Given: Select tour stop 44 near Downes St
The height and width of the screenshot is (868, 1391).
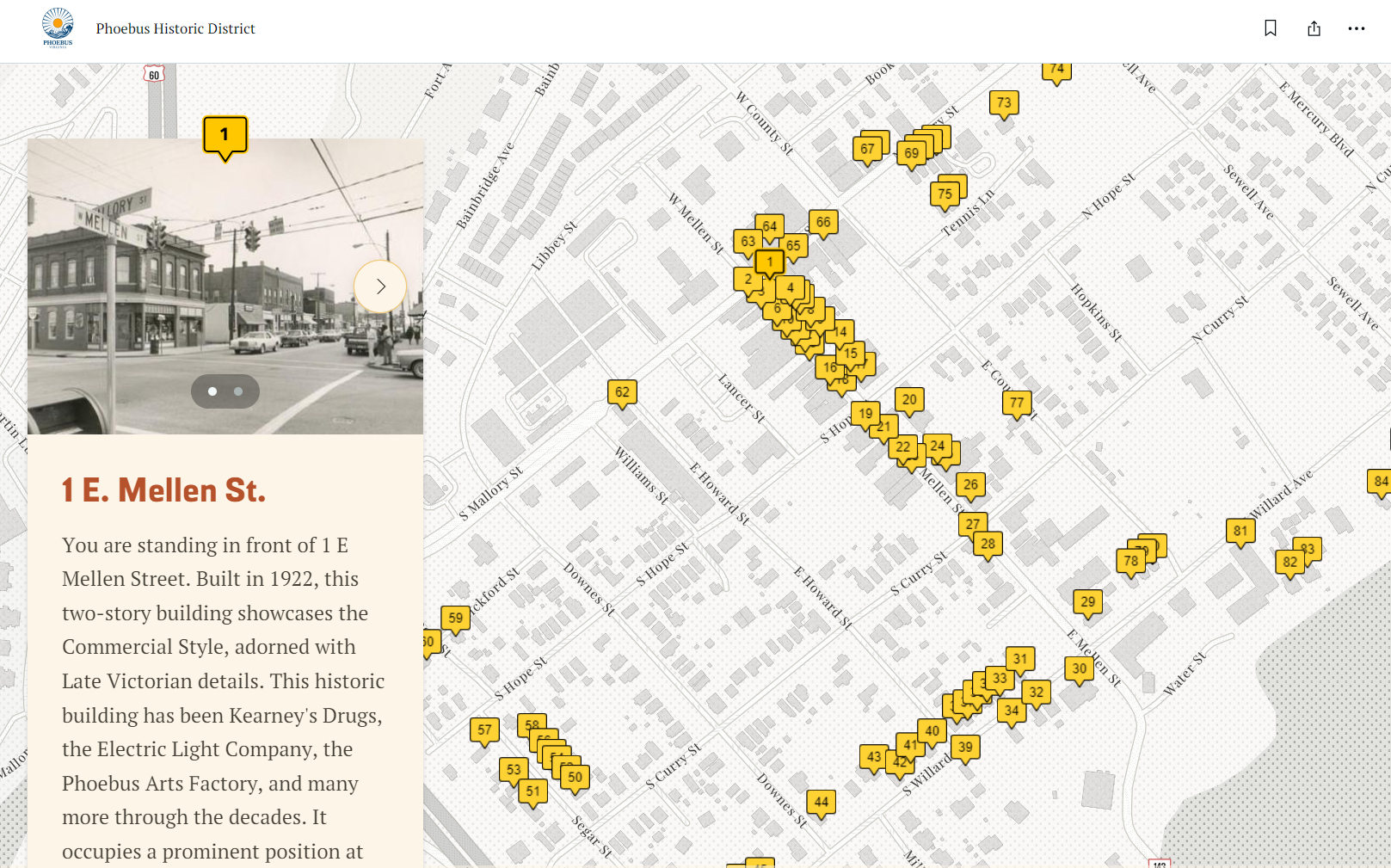Looking at the screenshot, I should [x=821, y=800].
